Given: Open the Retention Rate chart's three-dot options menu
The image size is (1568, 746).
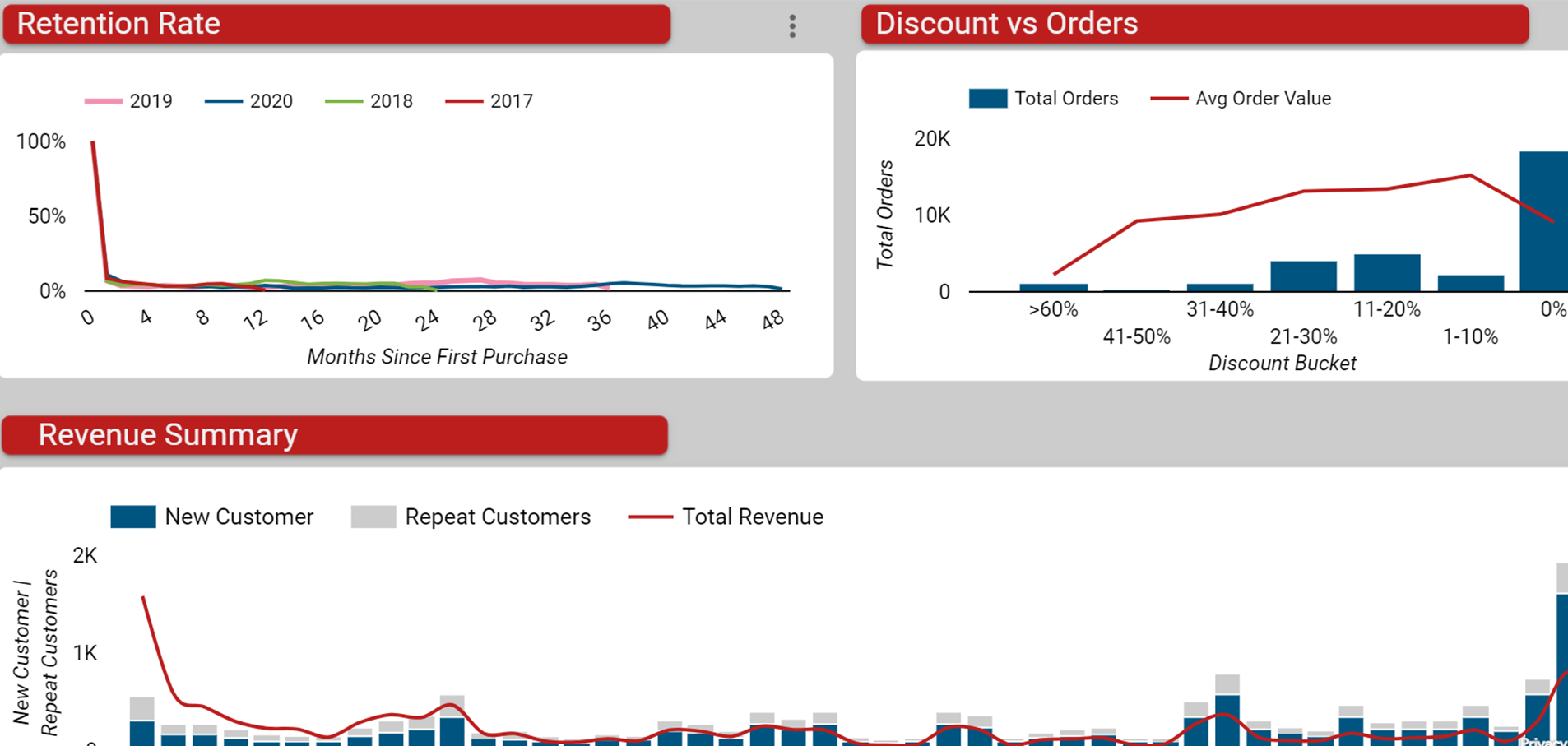Looking at the screenshot, I should pos(792,26).
